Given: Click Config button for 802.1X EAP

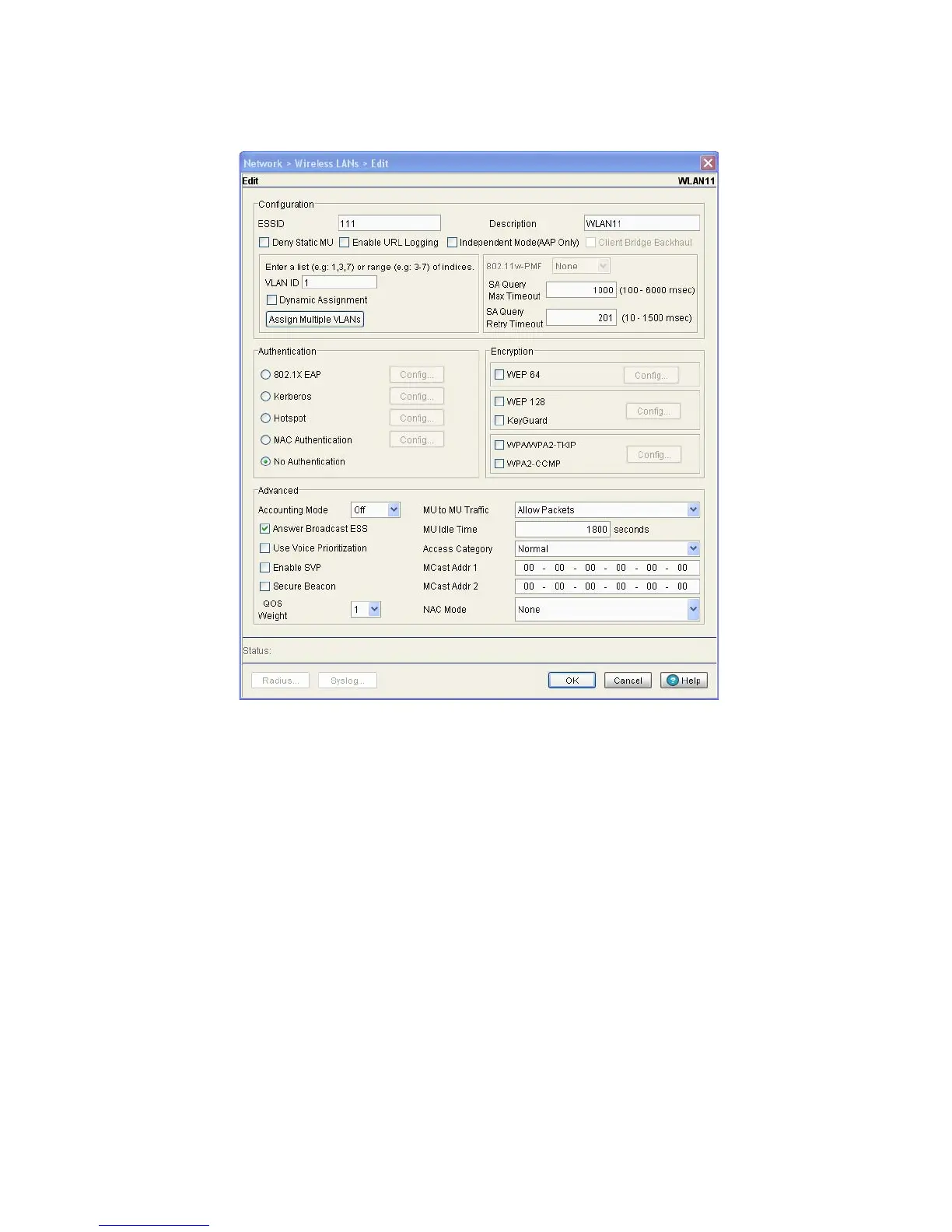Looking at the screenshot, I should coord(417,375).
